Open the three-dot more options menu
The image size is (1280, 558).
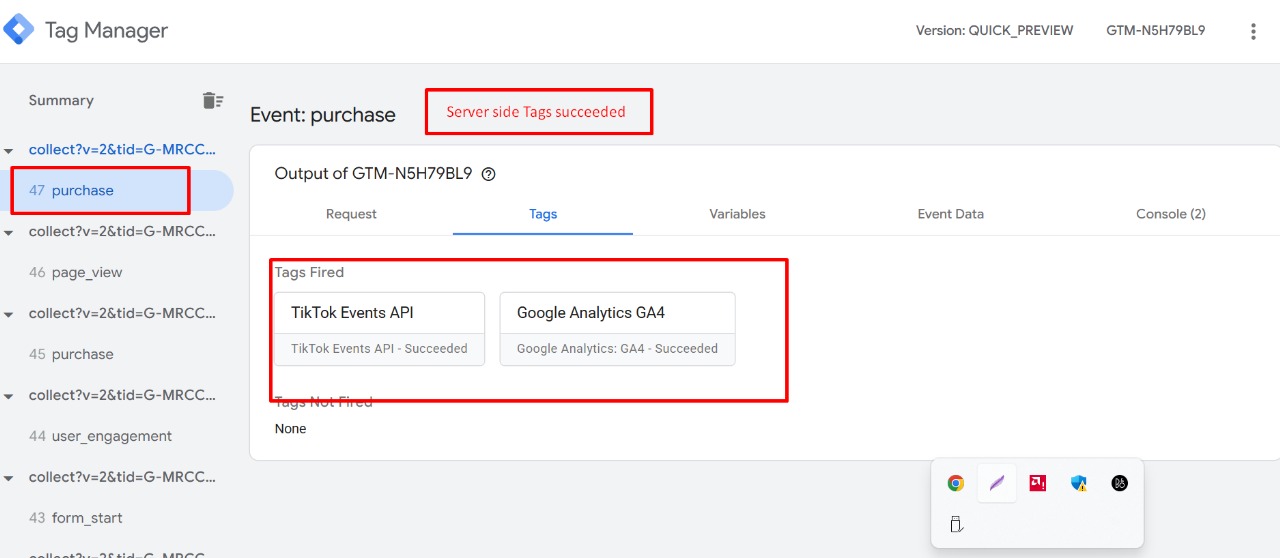pyautogui.click(x=1253, y=31)
